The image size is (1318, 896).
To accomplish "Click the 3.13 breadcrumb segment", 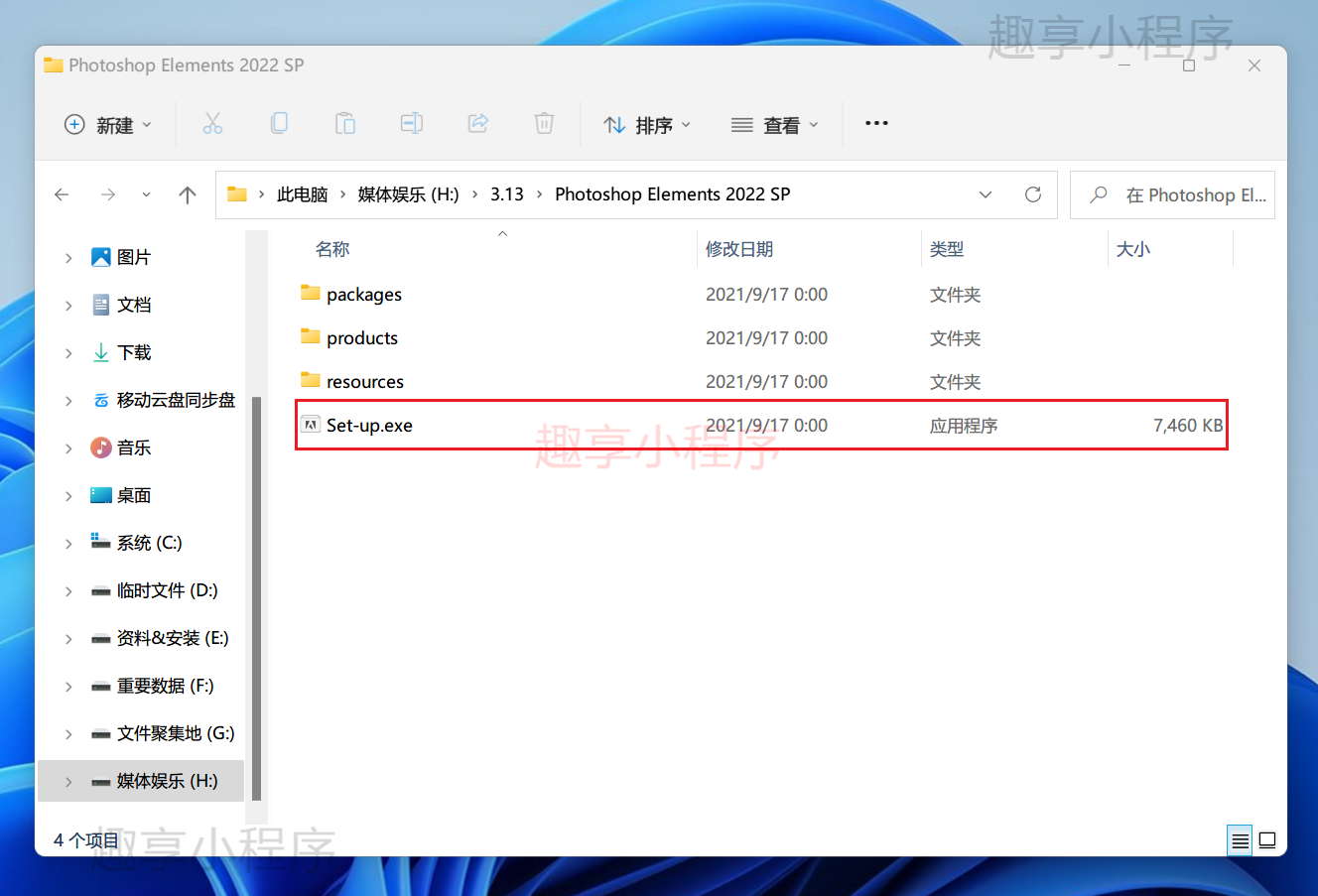I will (x=507, y=194).
